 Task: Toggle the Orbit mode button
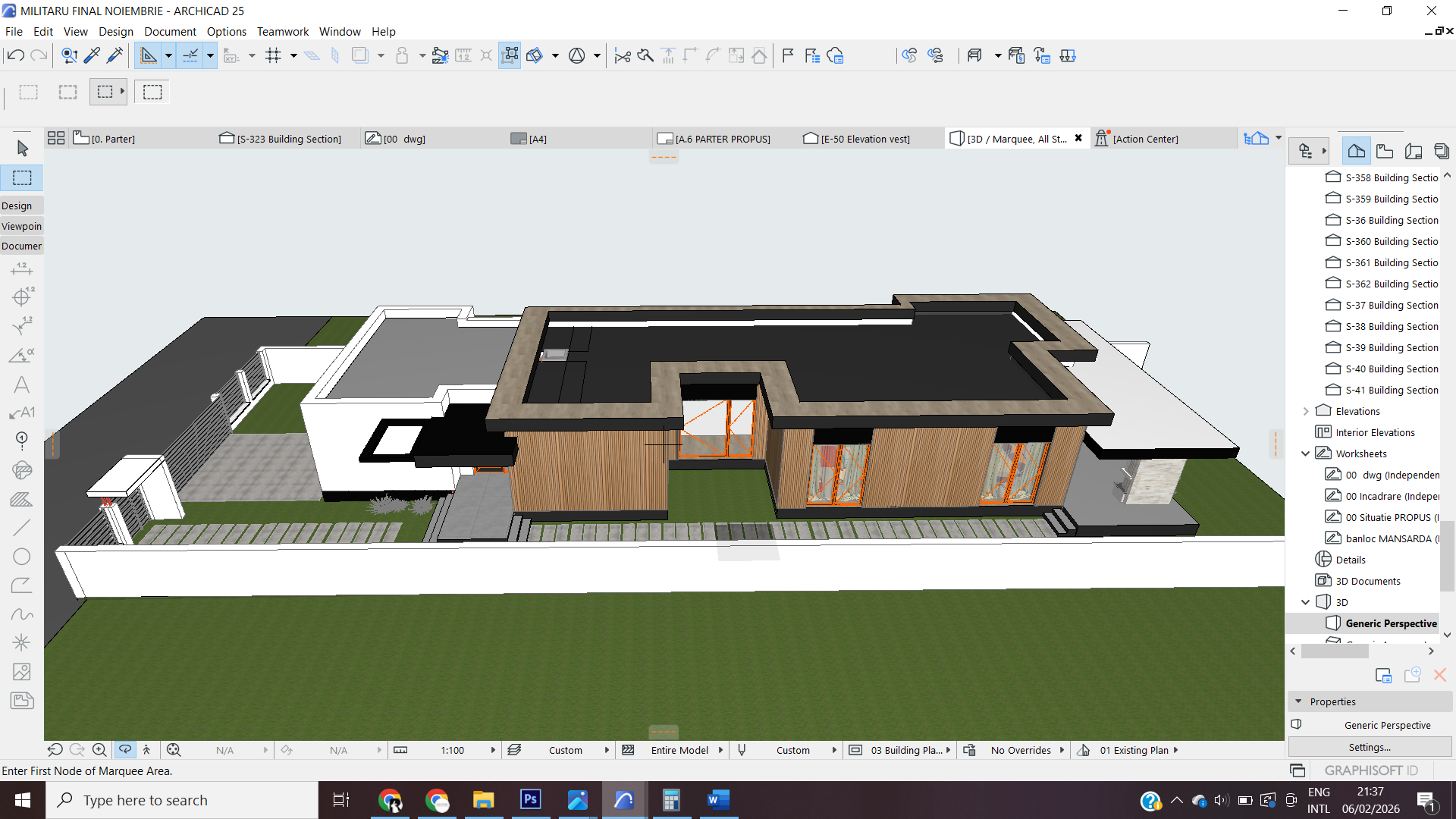(x=125, y=750)
